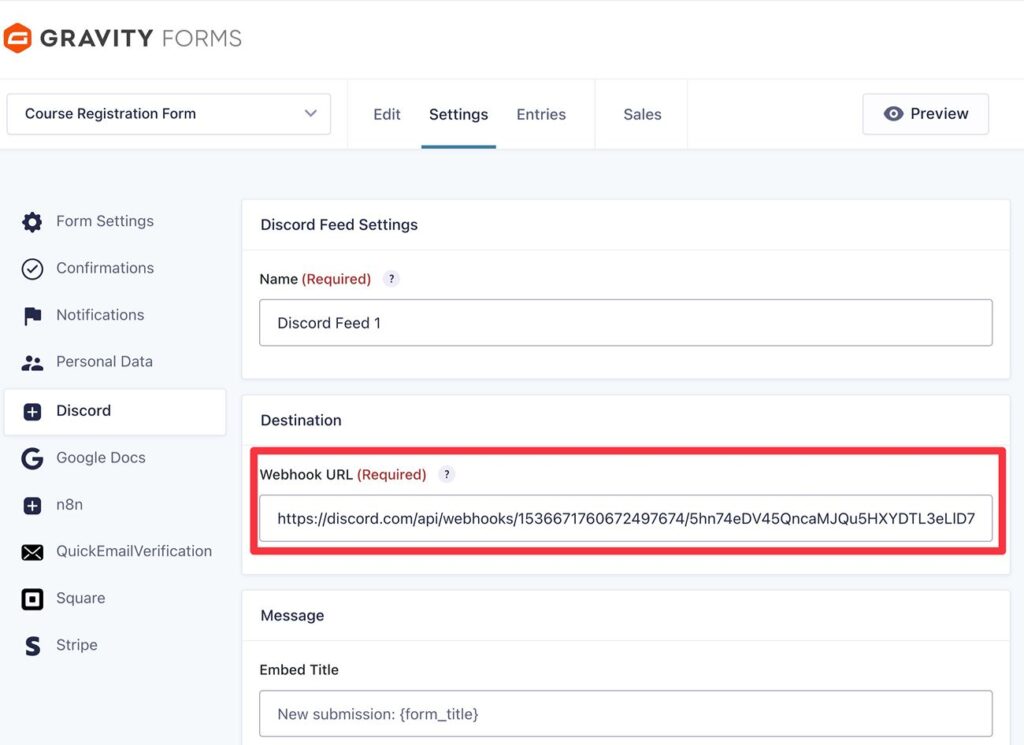Click the form switcher chevron arrow
Screen dimensions: 1024x745
pyautogui.click(x=311, y=113)
